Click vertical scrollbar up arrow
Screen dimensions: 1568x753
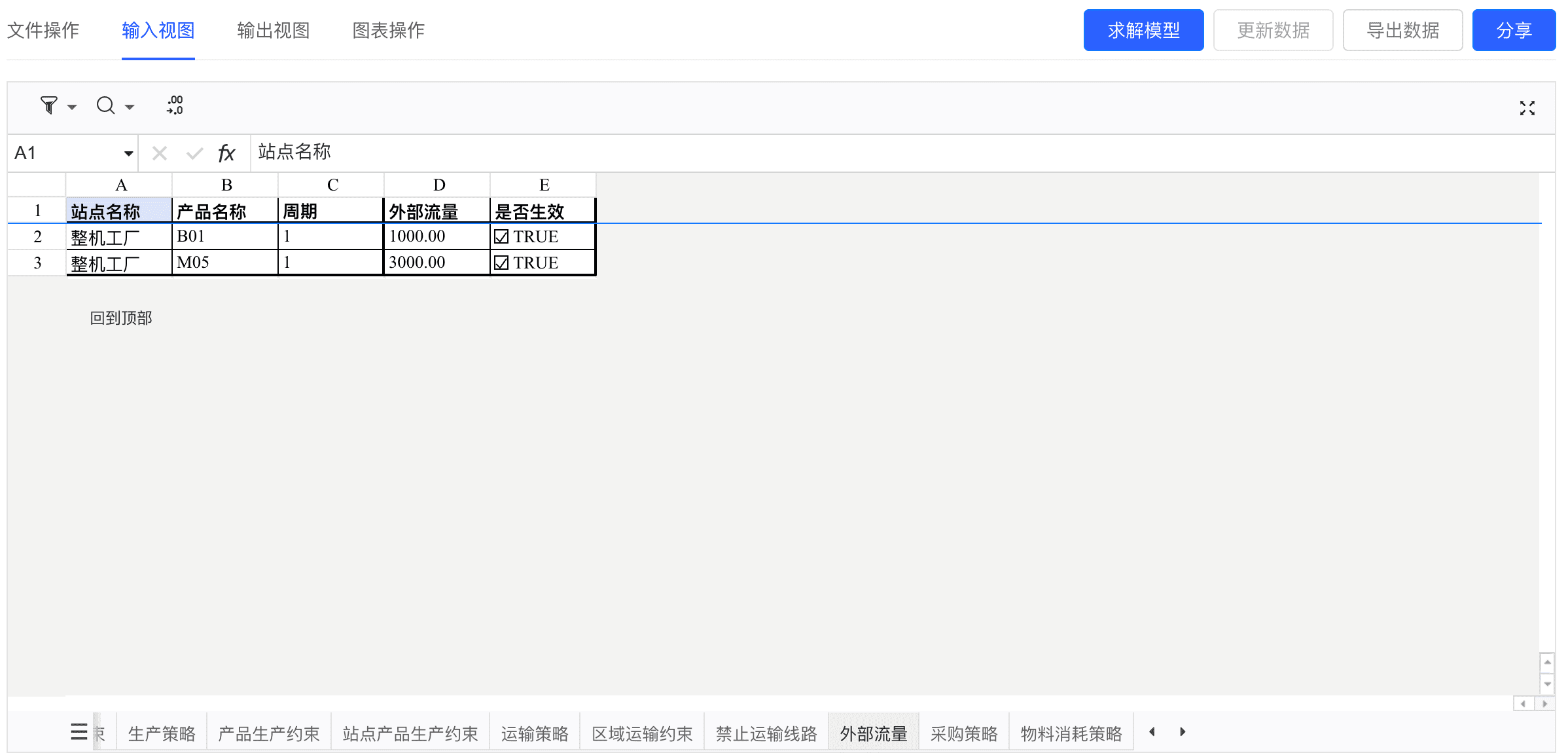tap(1547, 662)
